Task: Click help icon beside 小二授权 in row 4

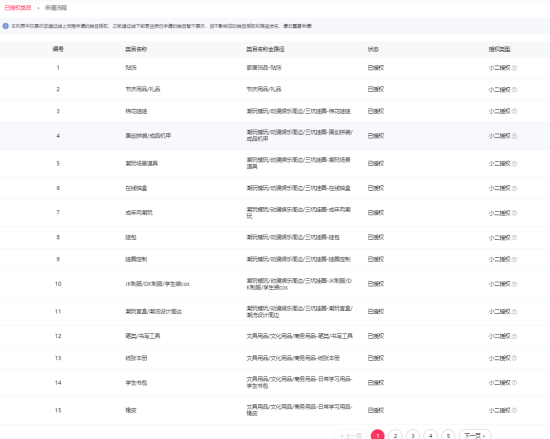Action: click(x=514, y=136)
